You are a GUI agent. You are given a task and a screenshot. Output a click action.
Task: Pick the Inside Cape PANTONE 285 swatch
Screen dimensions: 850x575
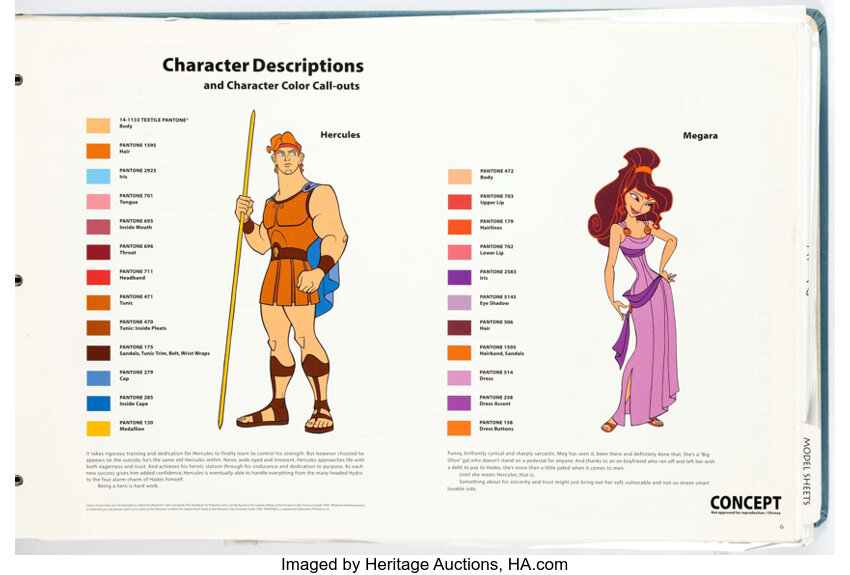click(x=98, y=403)
